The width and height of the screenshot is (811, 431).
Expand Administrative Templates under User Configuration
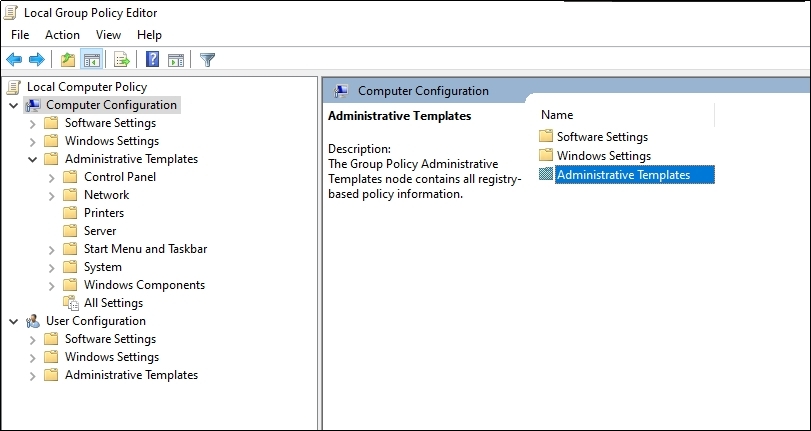pos(33,376)
